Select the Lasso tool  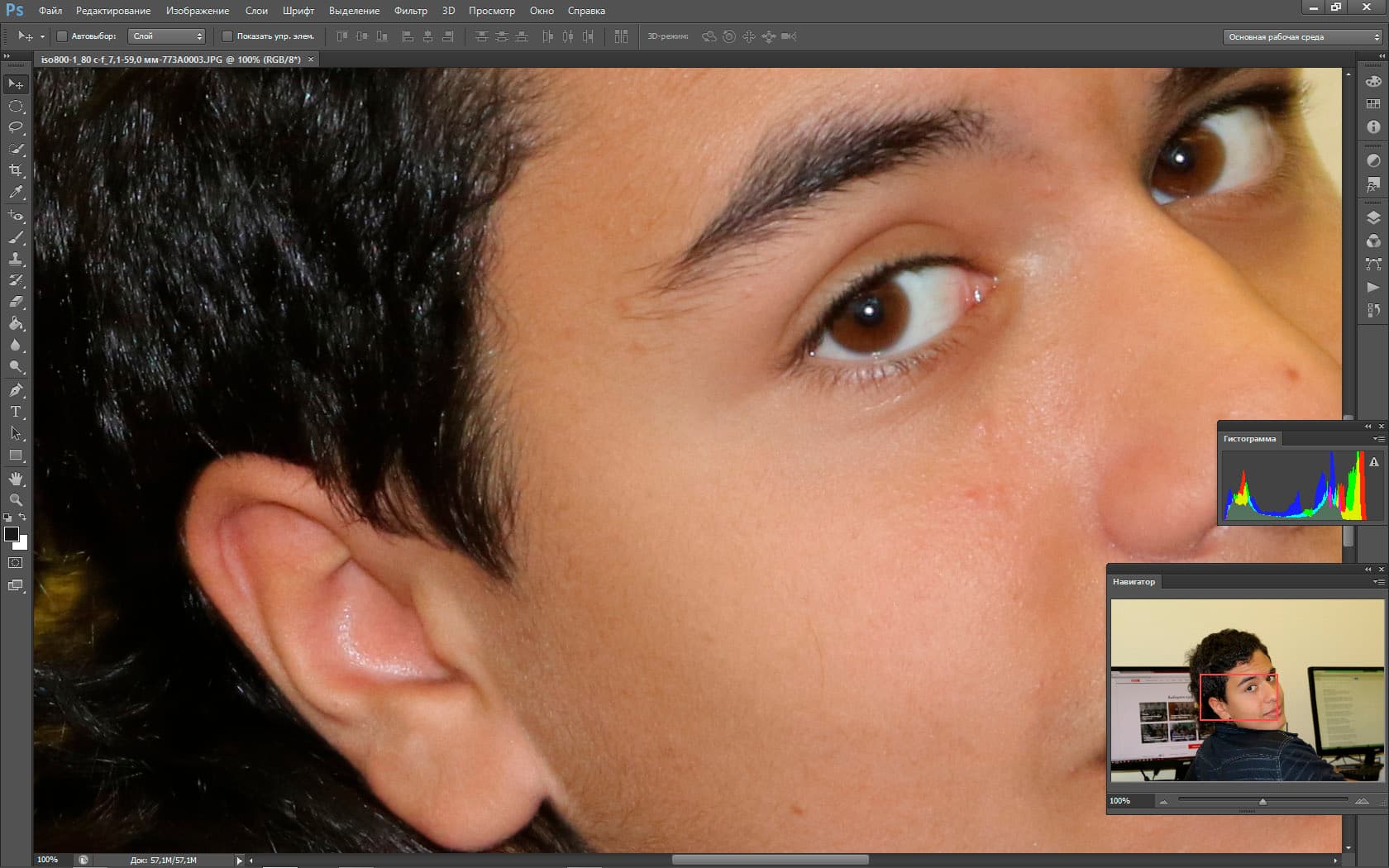click(x=16, y=127)
